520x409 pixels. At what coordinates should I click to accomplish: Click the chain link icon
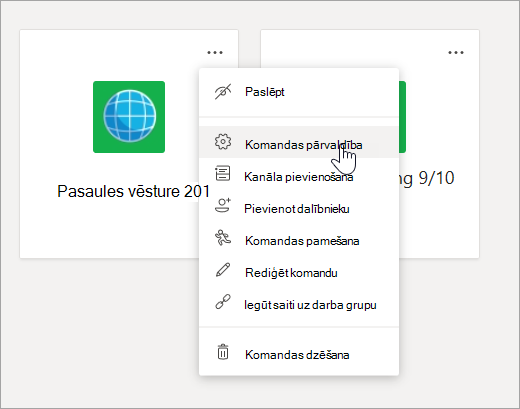click(223, 302)
